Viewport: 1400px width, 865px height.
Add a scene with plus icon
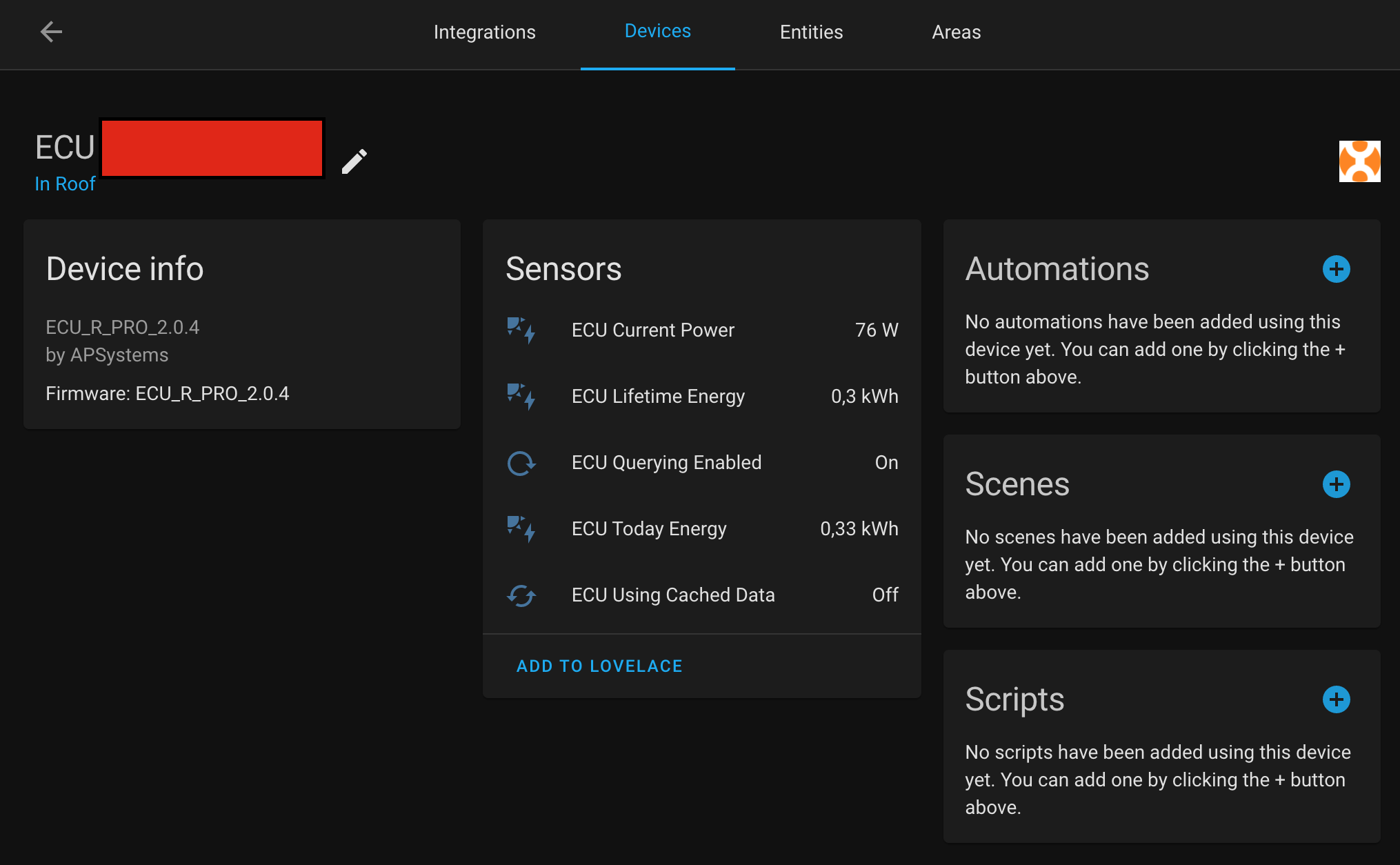pos(1336,484)
